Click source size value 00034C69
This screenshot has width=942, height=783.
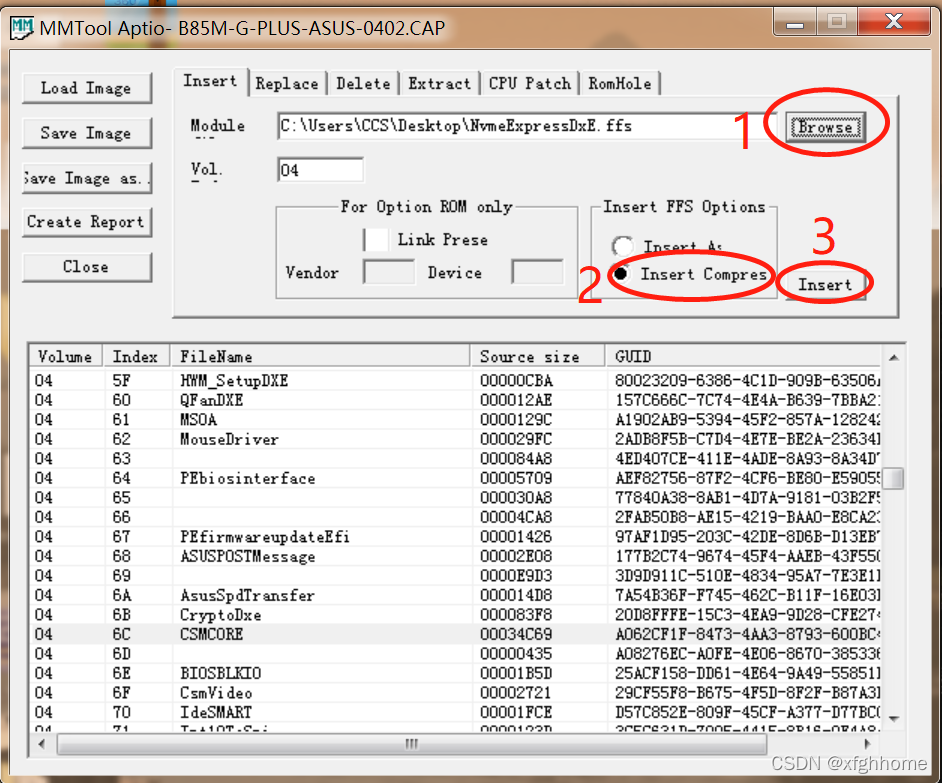click(x=516, y=635)
